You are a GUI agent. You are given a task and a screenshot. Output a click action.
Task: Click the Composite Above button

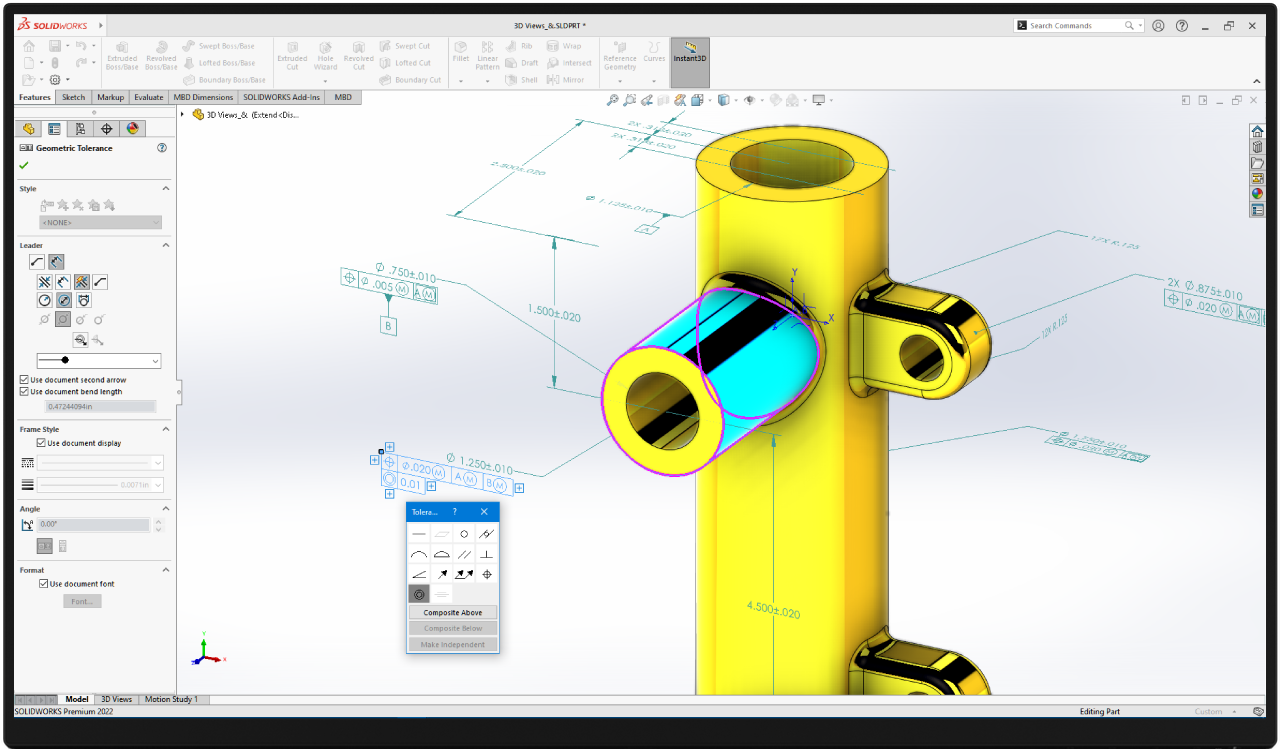[452, 613]
